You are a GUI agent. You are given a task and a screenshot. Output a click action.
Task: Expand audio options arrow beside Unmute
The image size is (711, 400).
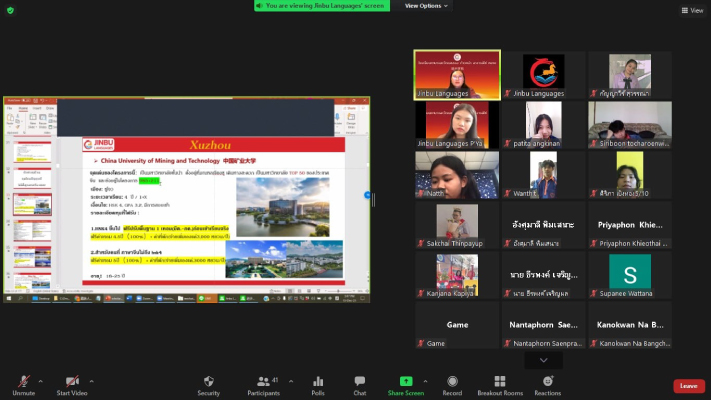pos(40,380)
